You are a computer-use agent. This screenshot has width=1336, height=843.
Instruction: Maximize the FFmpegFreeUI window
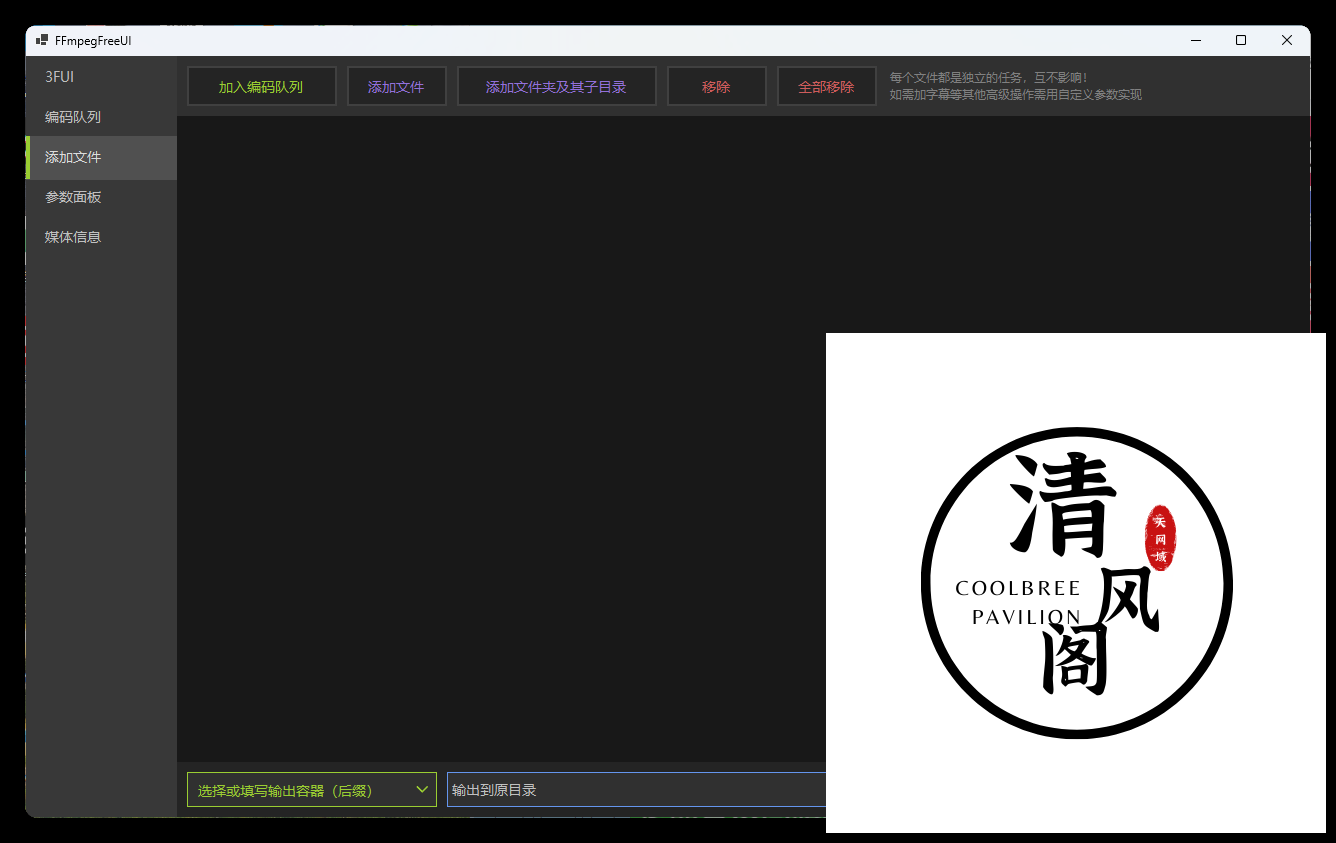[1241, 41]
